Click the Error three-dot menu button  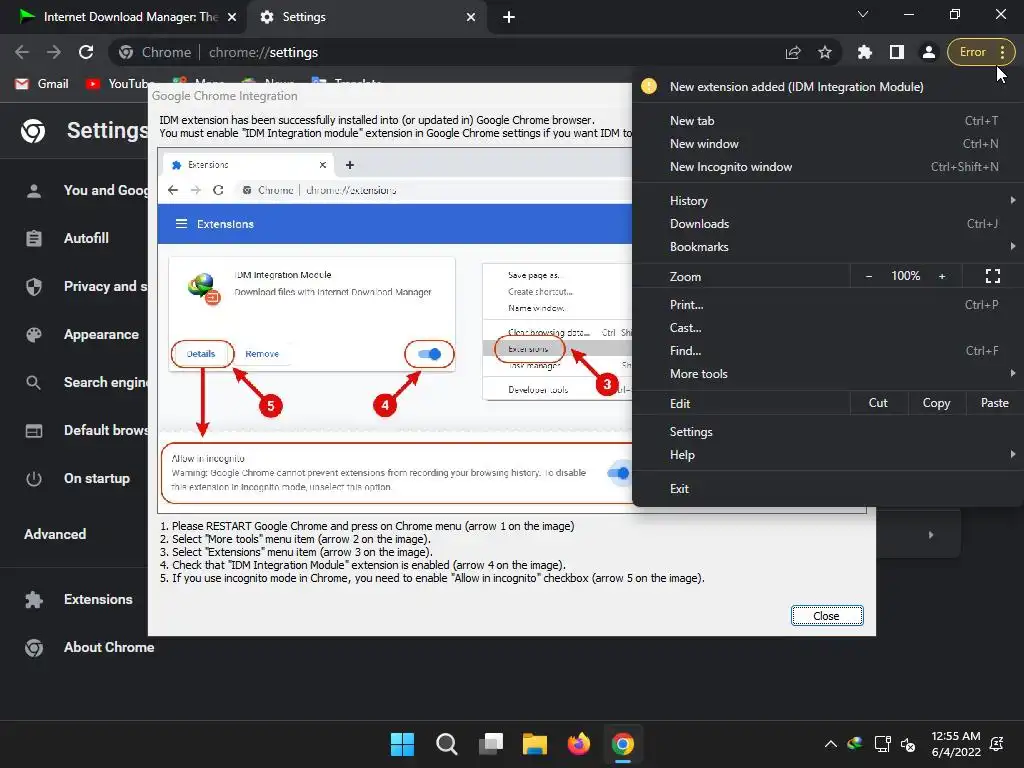point(981,52)
